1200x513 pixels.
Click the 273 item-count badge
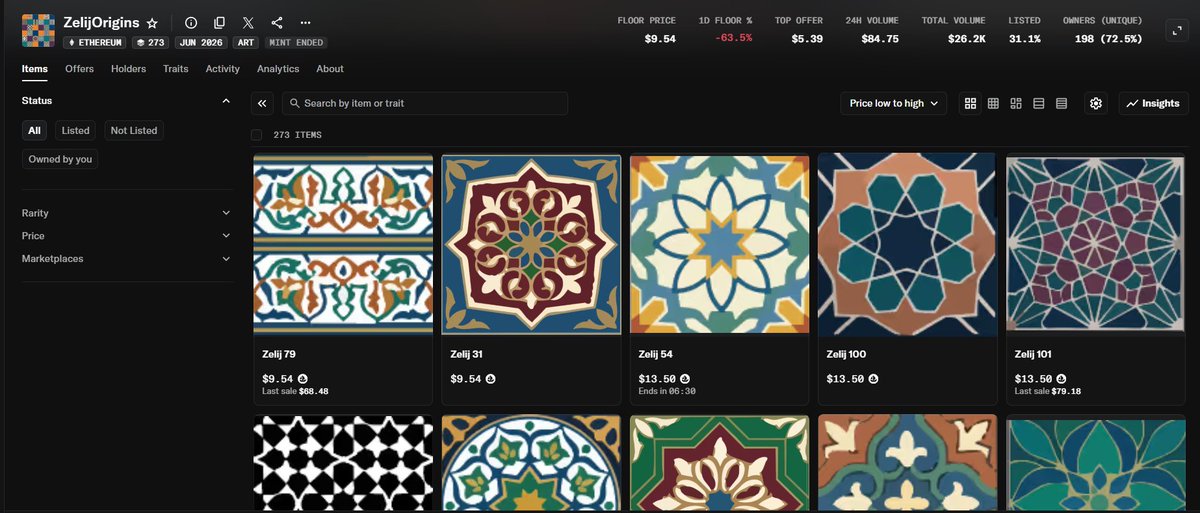point(150,42)
